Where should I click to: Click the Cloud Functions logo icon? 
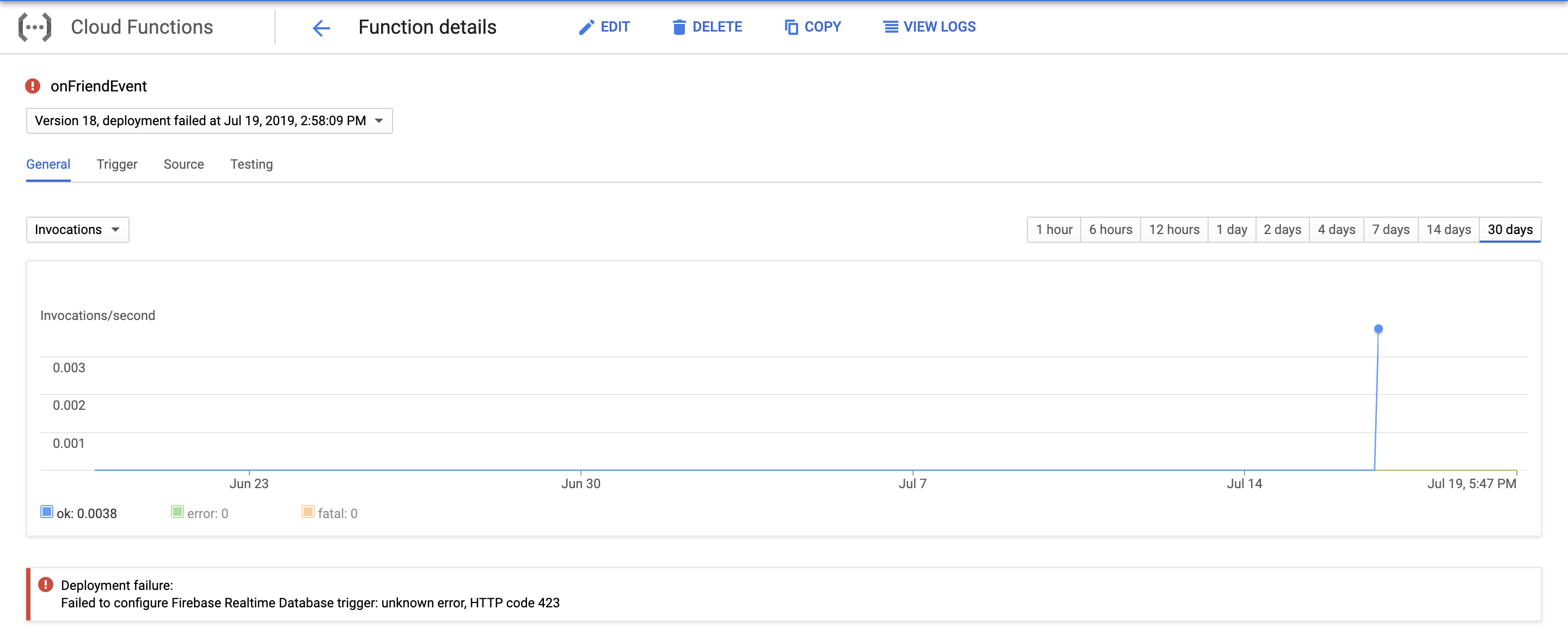click(35, 26)
